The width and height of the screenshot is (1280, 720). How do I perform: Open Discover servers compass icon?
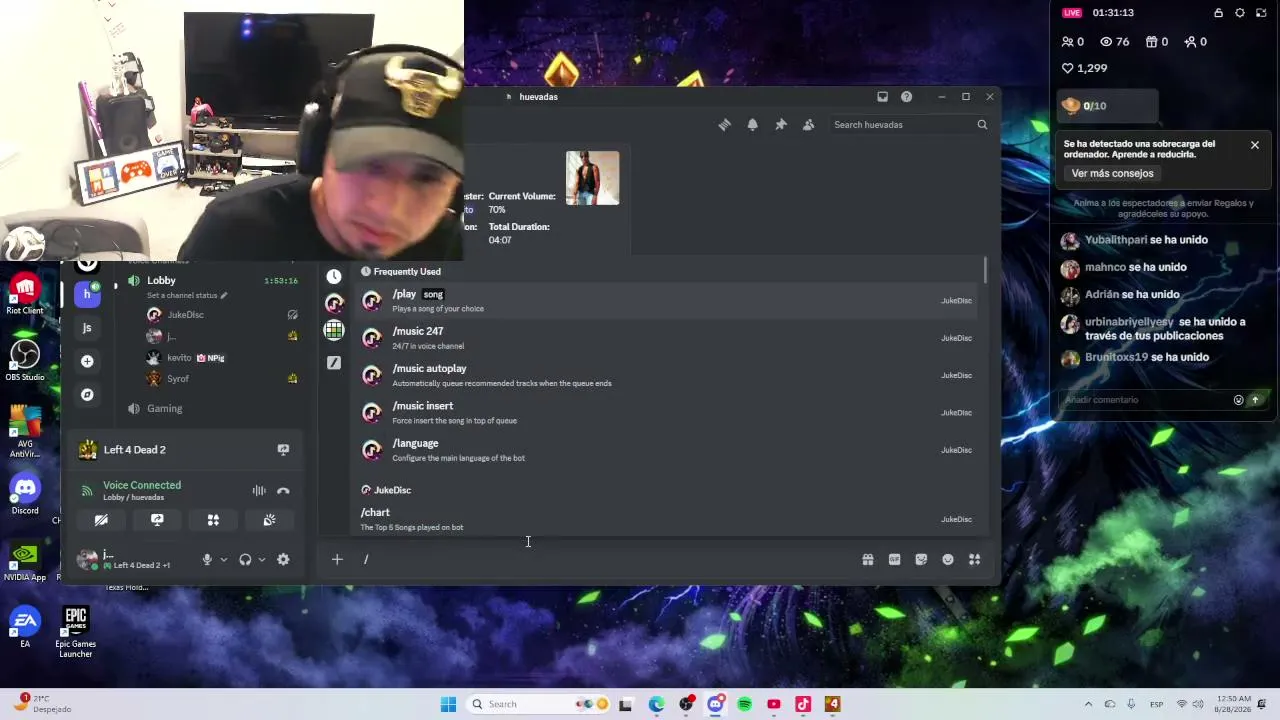point(87,395)
